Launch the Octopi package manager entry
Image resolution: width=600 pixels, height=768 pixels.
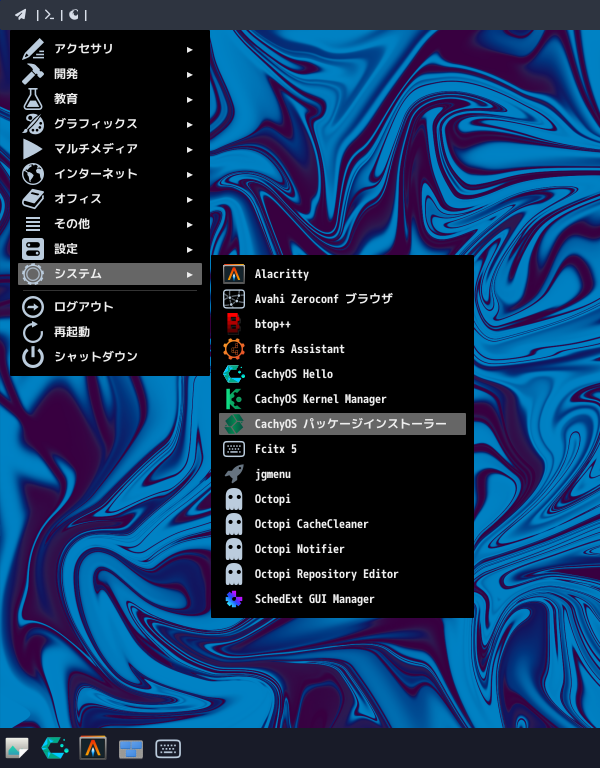(342, 499)
